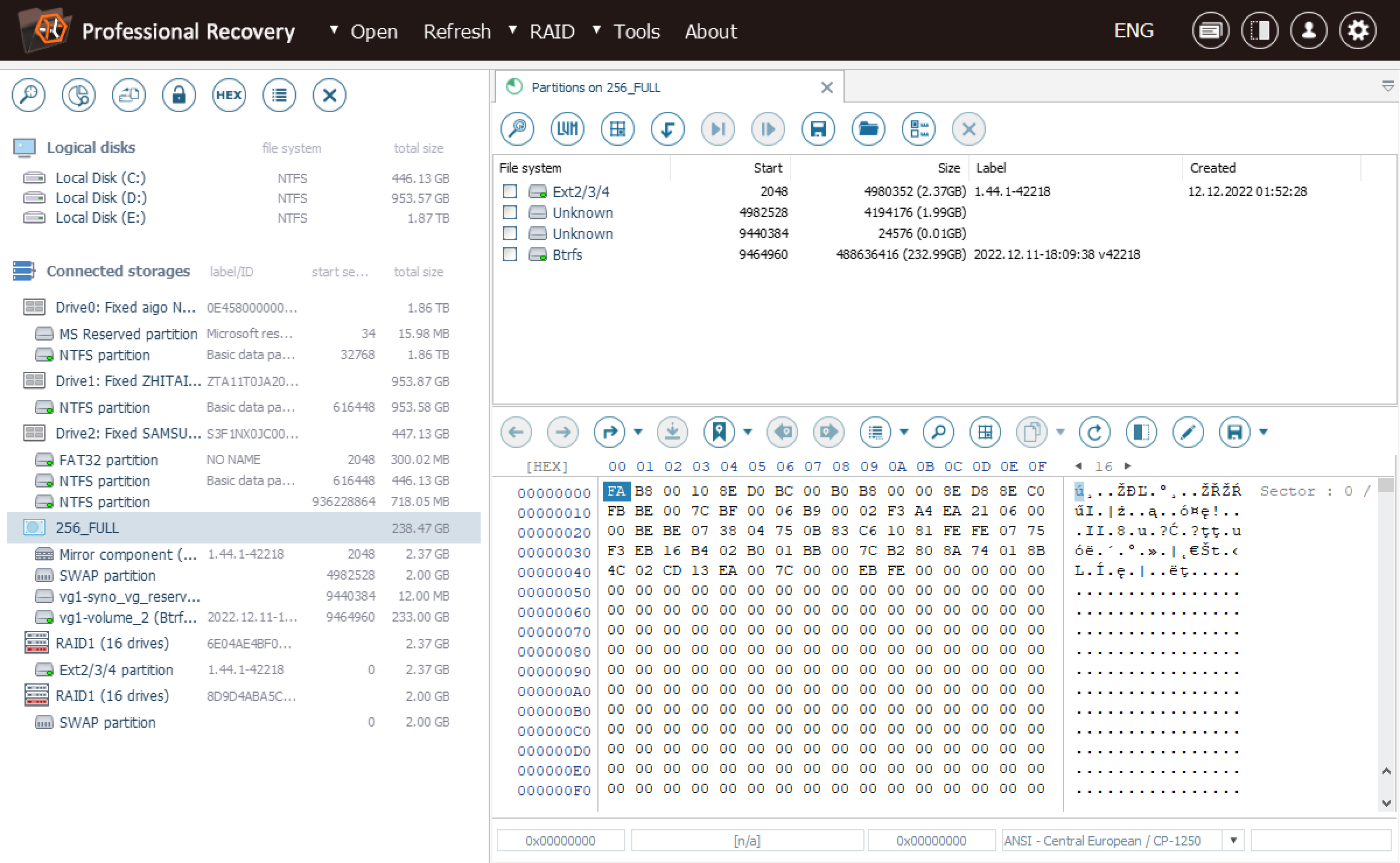This screenshot has height=863, width=1400.
Task: Click the panel layout icon in top bar
Action: (1260, 30)
